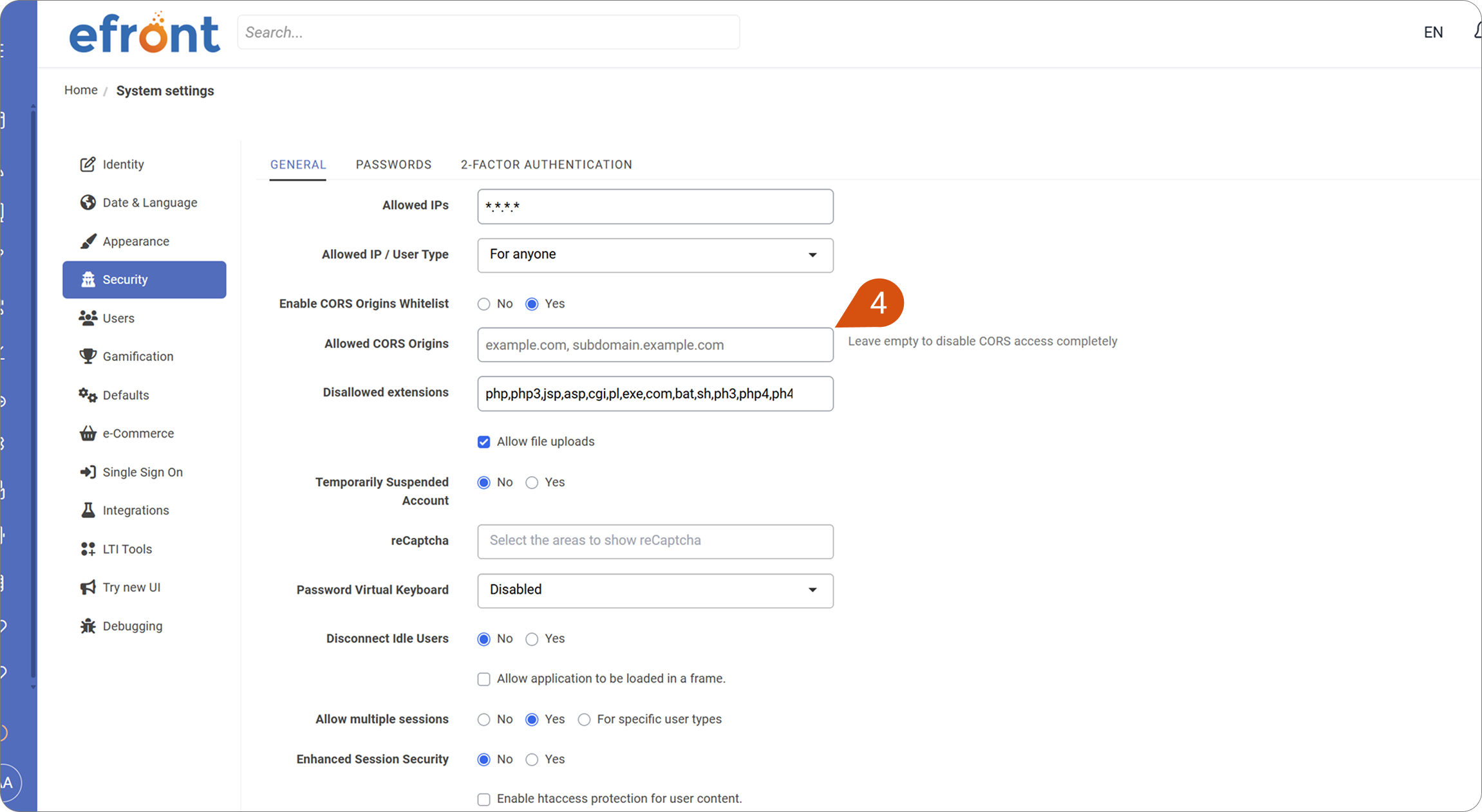Viewport: 1482px width, 812px height.
Task: Click the Allowed CORS Origins input
Action: [655, 345]
